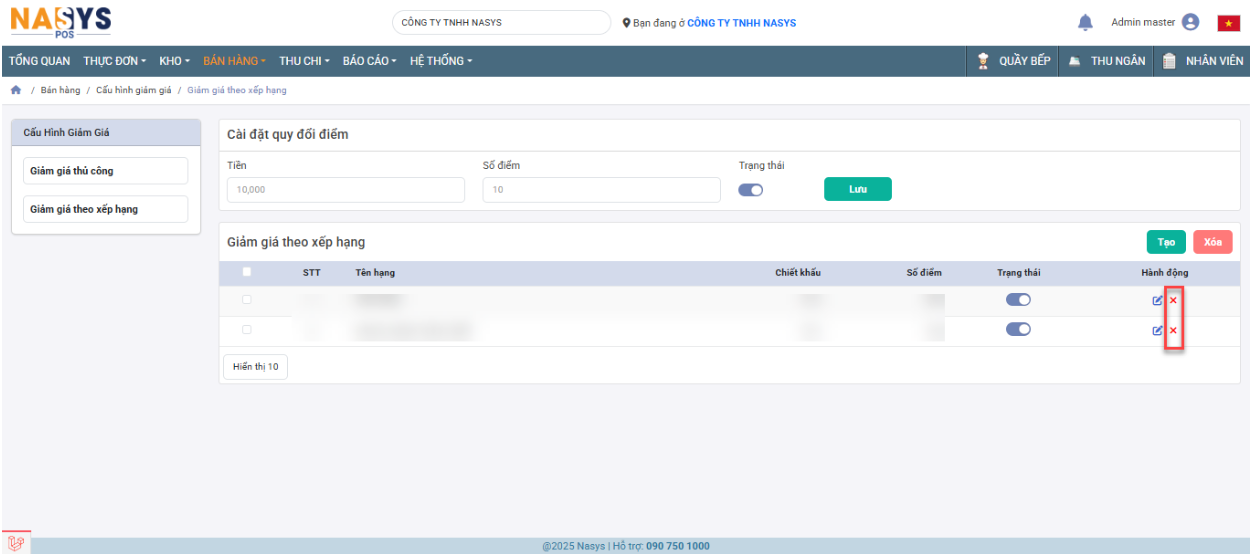Go home via breadcrumb house icon
1252x554 pixels.
coord(15,90)
